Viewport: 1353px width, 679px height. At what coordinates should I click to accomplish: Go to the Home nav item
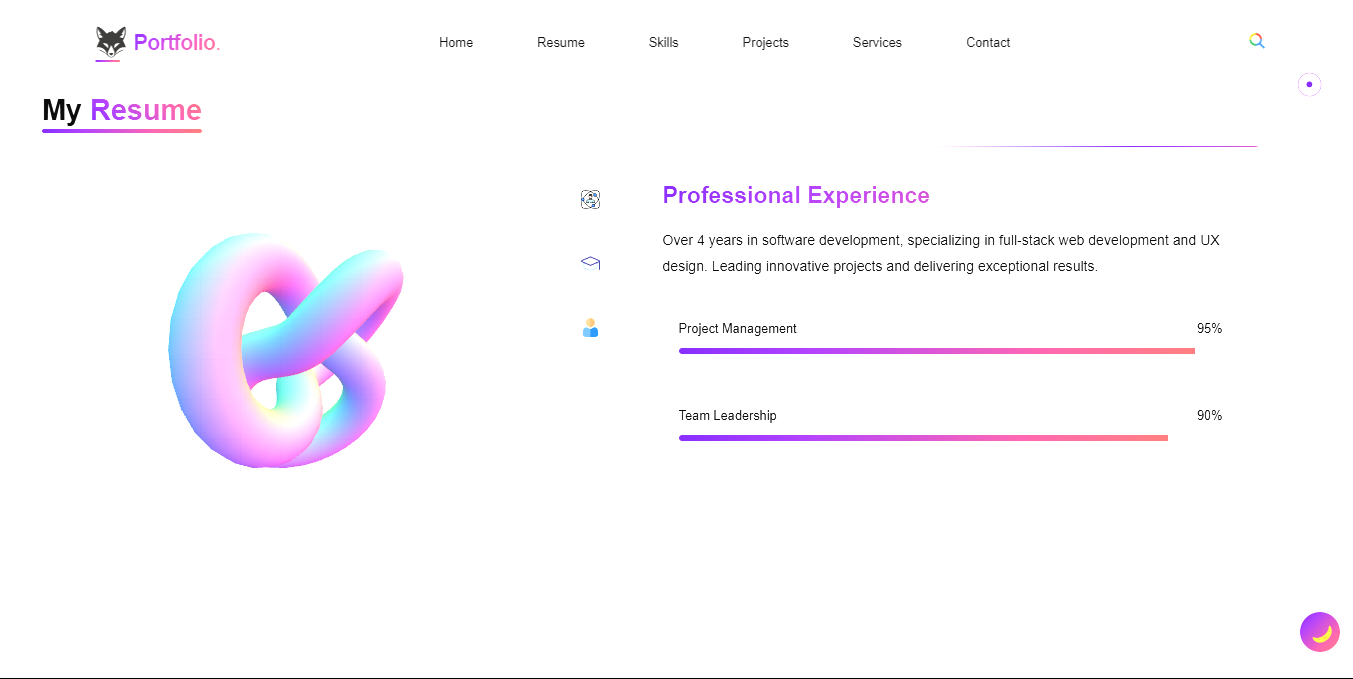point(456,43)
